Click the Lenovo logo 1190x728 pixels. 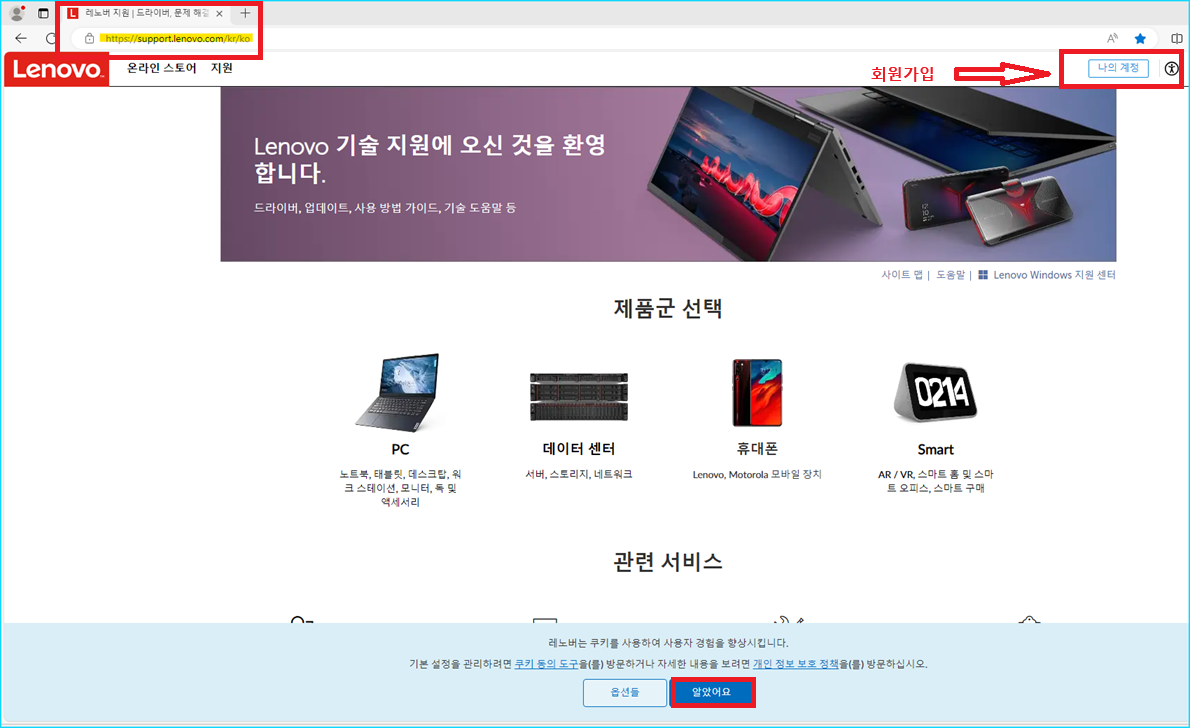click(x=57, y=70)
